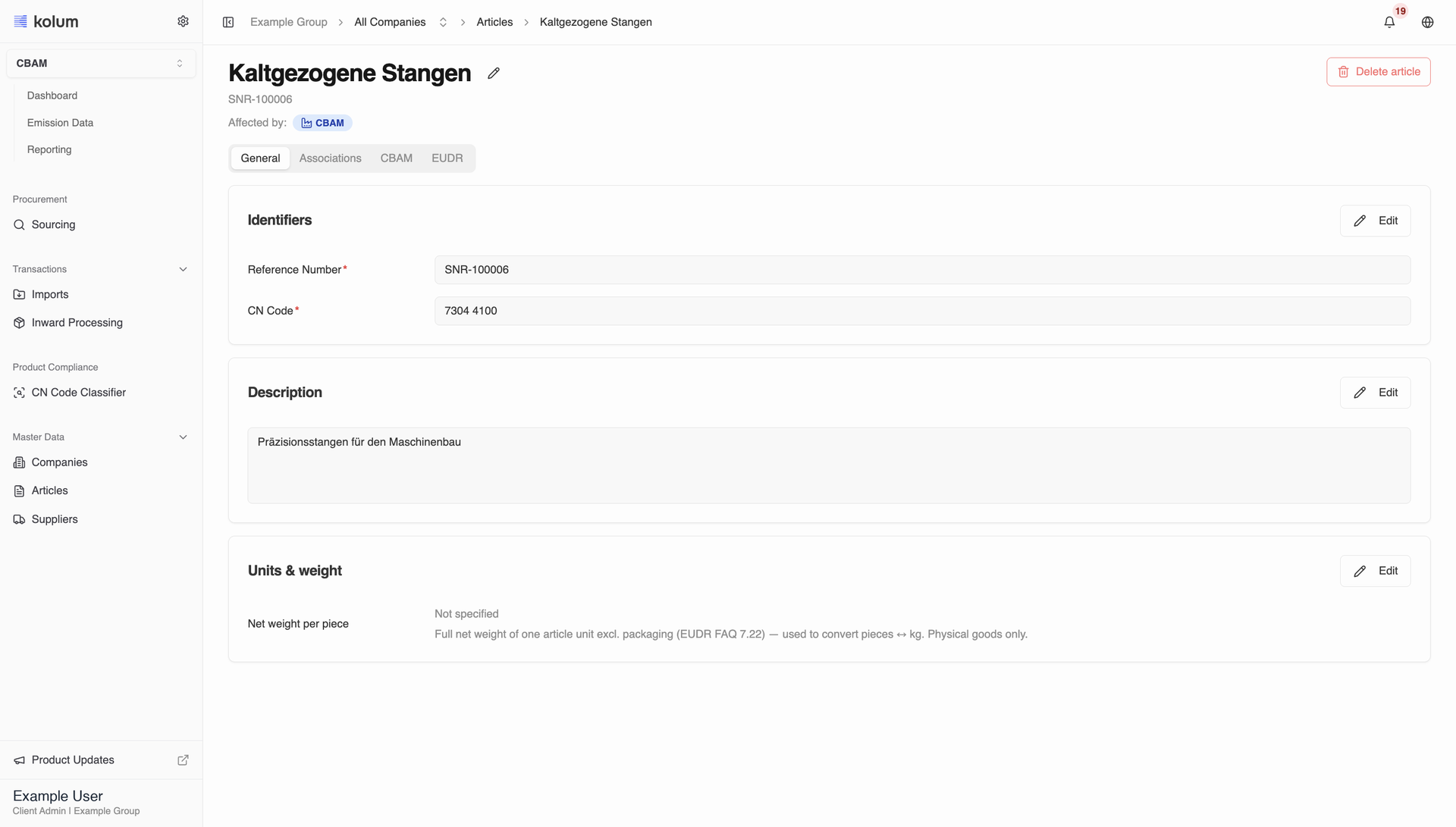
Task: Click the Inward Processing box icon
Action: click(x=19, y=323)
